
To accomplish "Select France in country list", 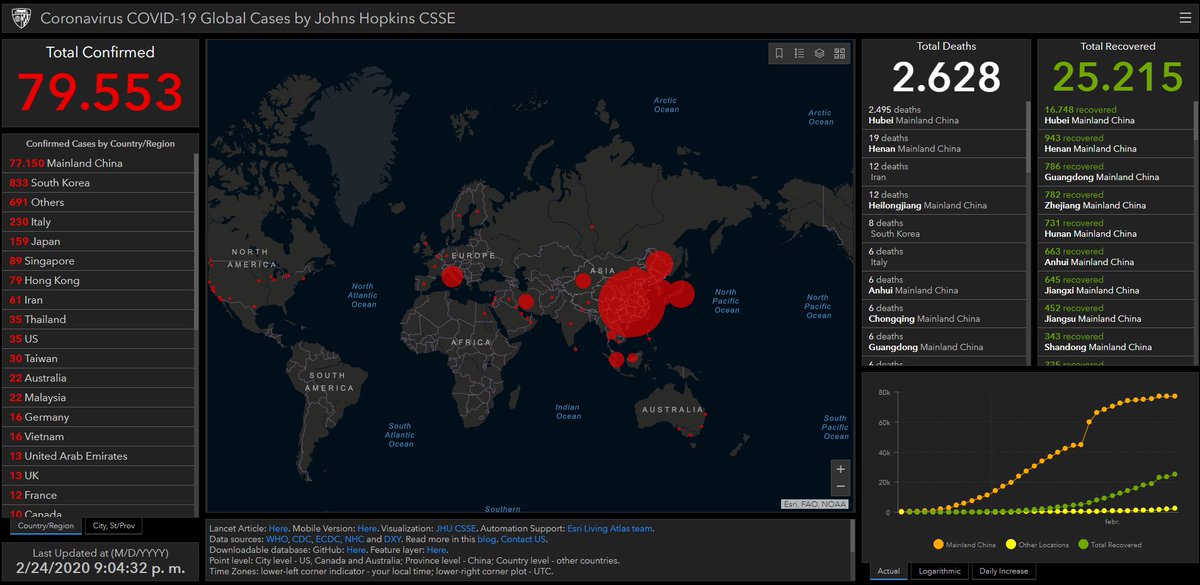I will point(99,495).
